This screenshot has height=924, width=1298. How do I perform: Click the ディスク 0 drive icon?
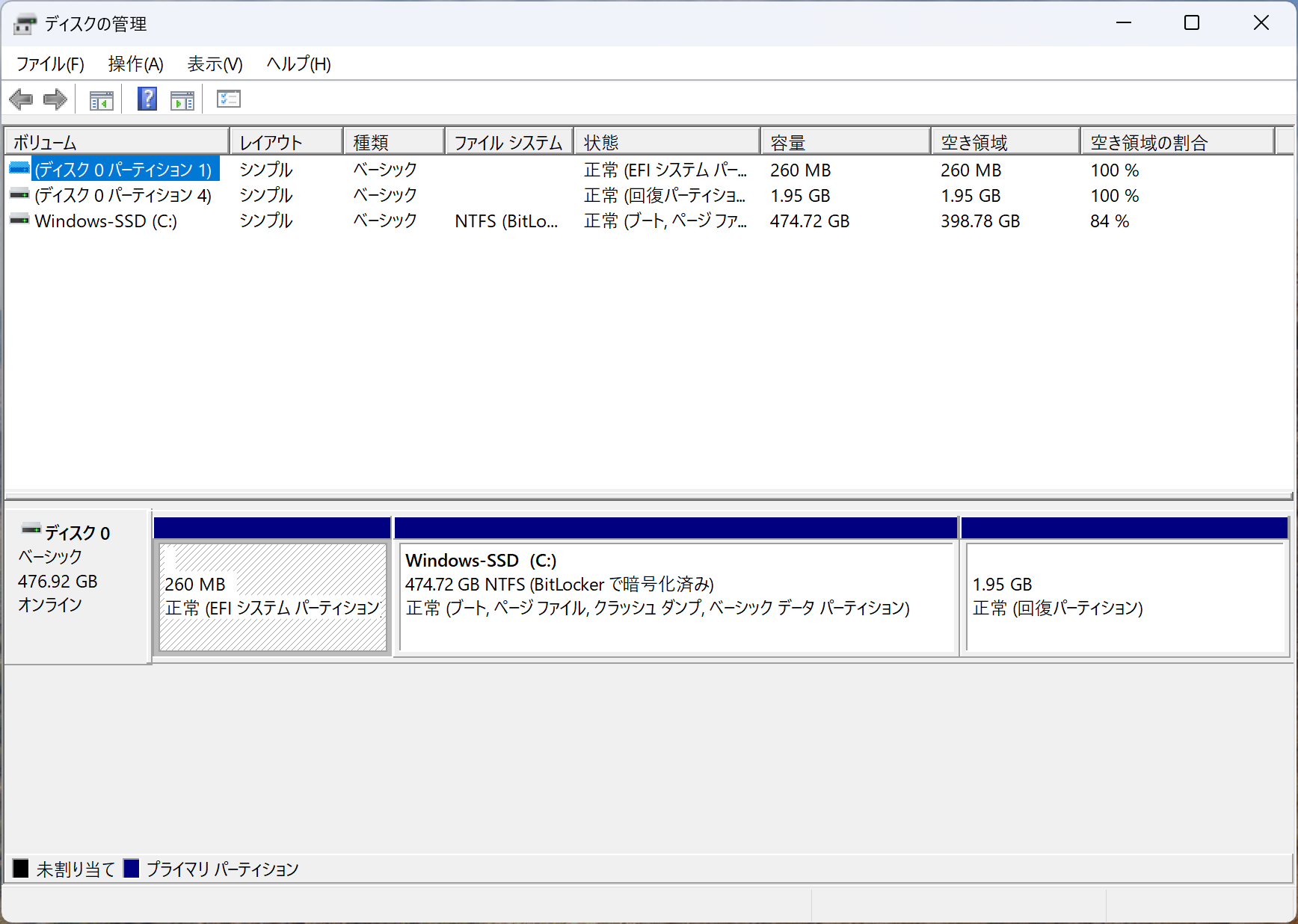click(x=31, y=530)
